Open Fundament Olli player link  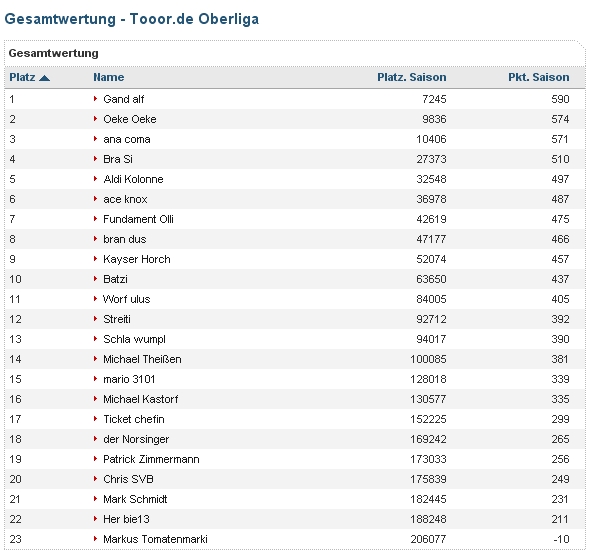pos(138,219)
